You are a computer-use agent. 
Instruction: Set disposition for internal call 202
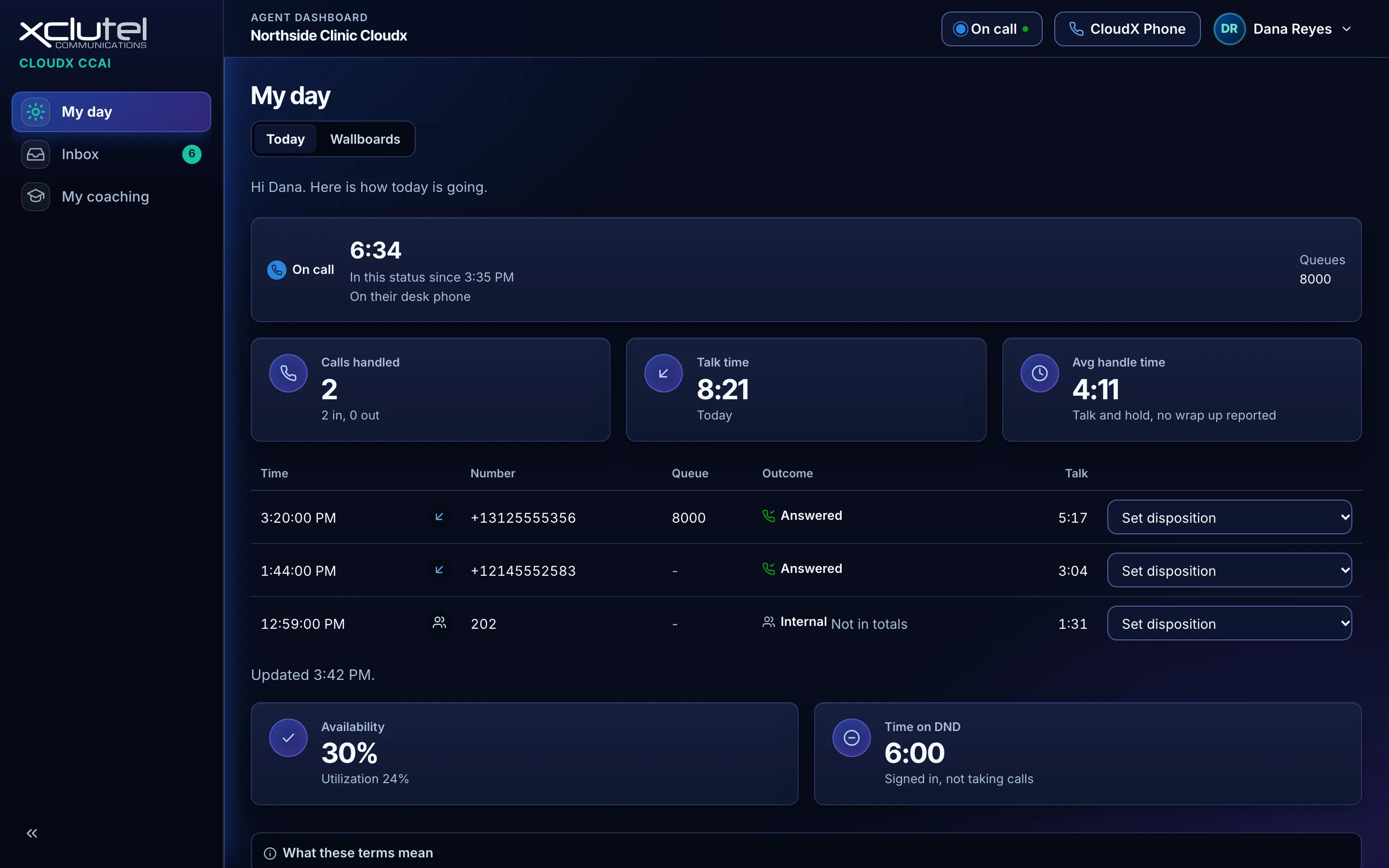tap(1229, 624)
